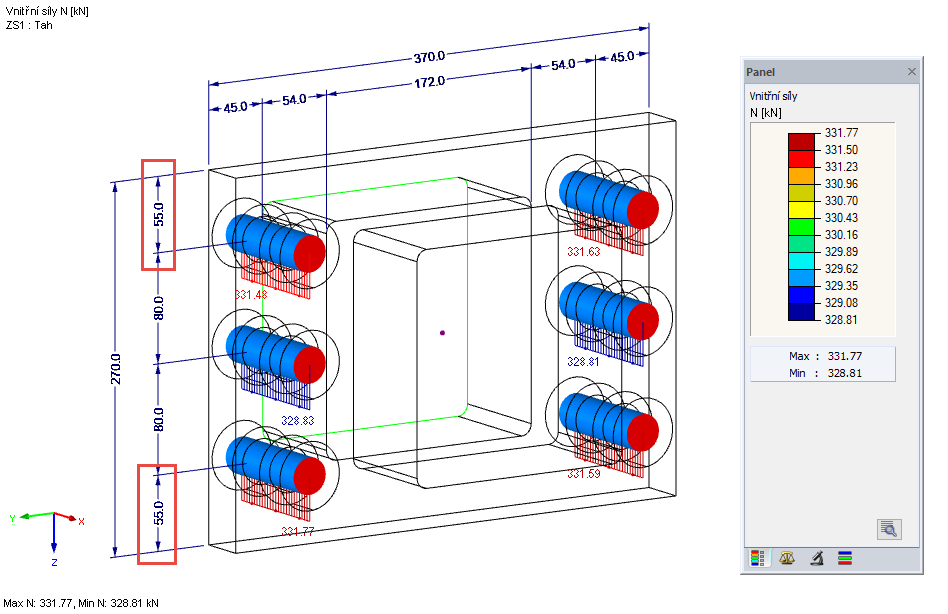The width and height of the screenshot is (948, 614).
Task: Click the Panel title bar text
Action: point(760,72)
